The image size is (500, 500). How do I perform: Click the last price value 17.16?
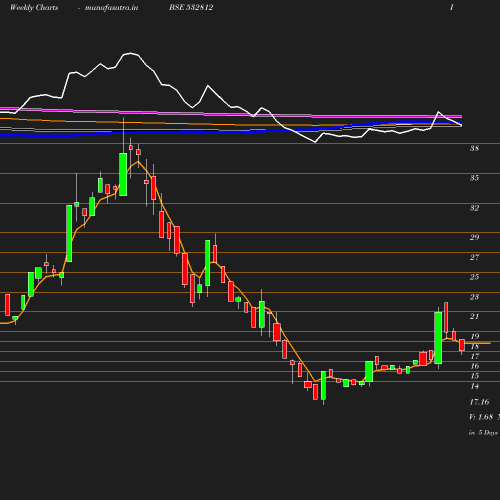[479, 402]
